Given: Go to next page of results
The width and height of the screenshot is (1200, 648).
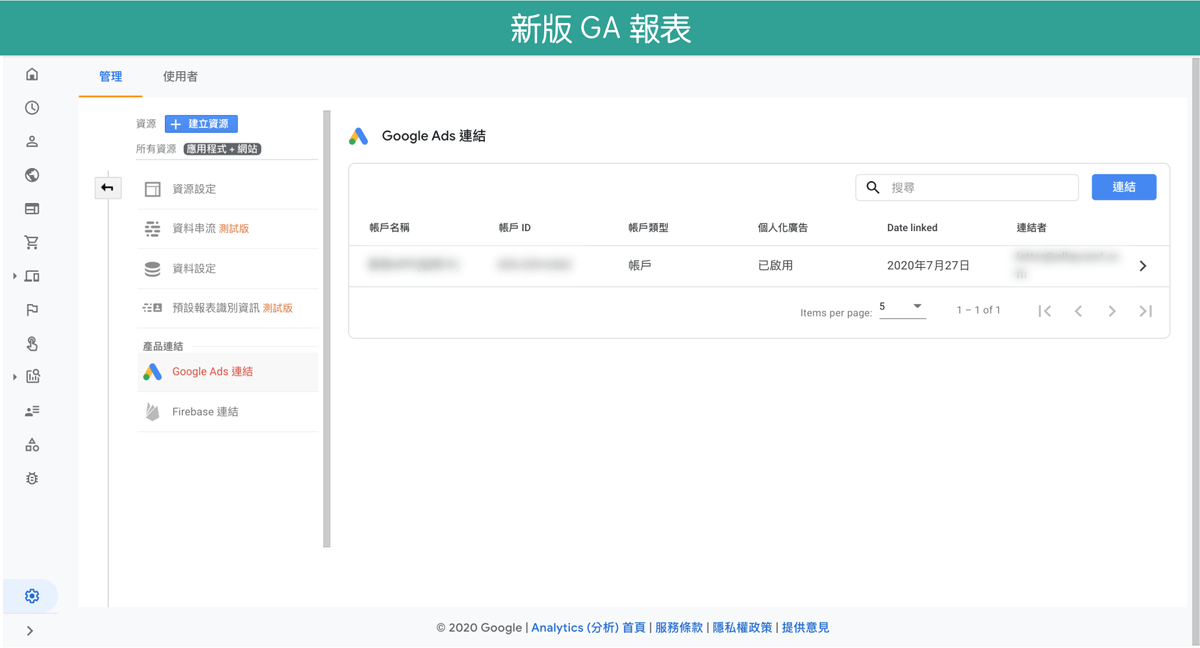Looking at the screenshot, I should coord(1112,311).
